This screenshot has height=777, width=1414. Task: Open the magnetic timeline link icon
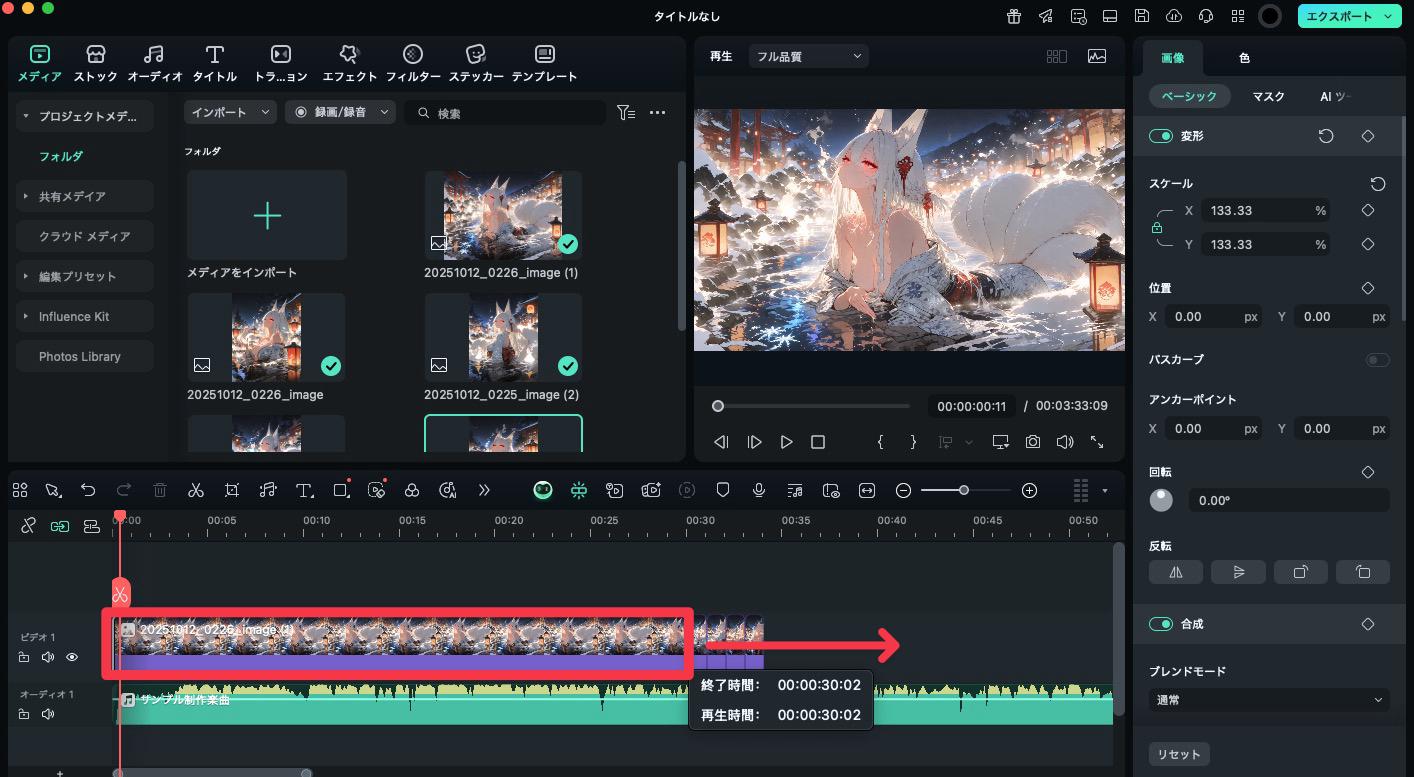pos(59,525)
